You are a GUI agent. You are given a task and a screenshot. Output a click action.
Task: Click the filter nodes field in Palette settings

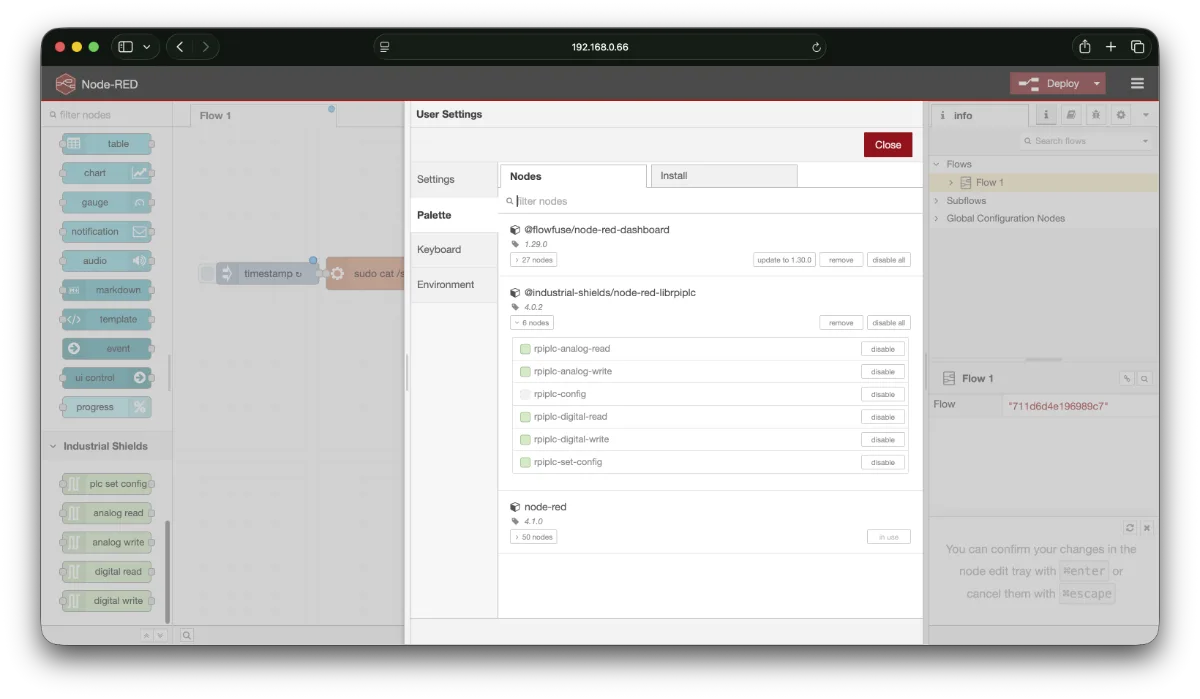tap(710, 201)
